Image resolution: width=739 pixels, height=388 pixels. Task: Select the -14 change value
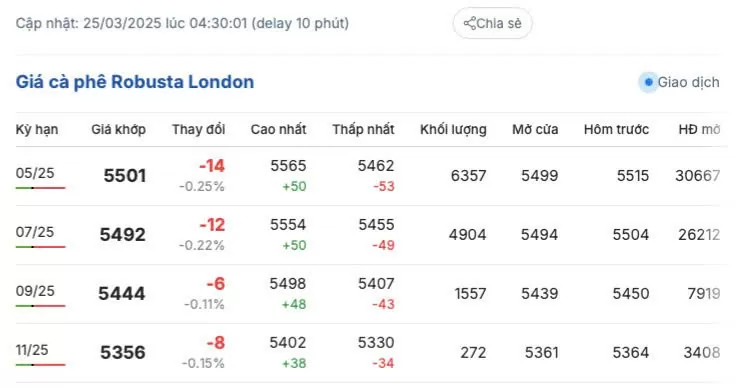pos(212,166)
